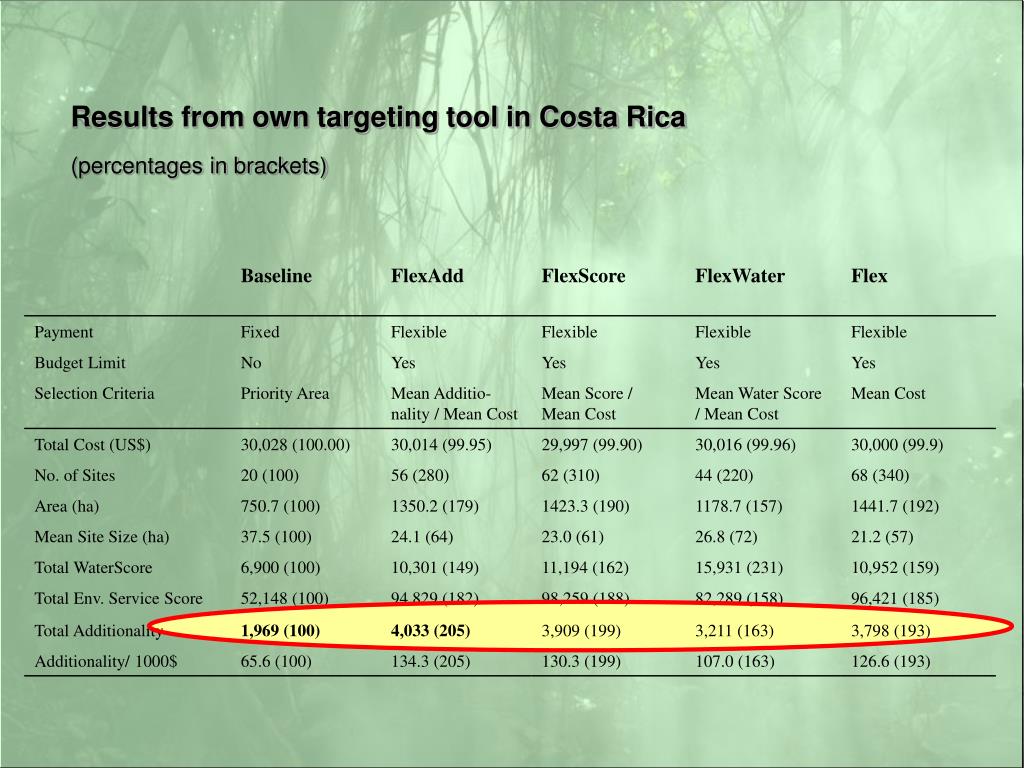The image size is (1024, 768).
Task: Click the Baseline column header
Action: coord(276,276)
